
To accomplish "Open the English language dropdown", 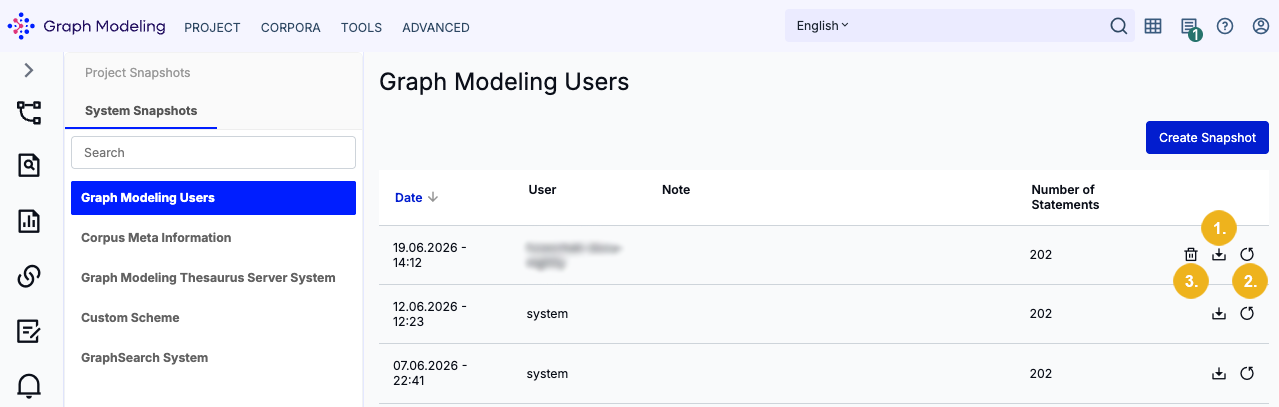I will click(x=822, y=26).
